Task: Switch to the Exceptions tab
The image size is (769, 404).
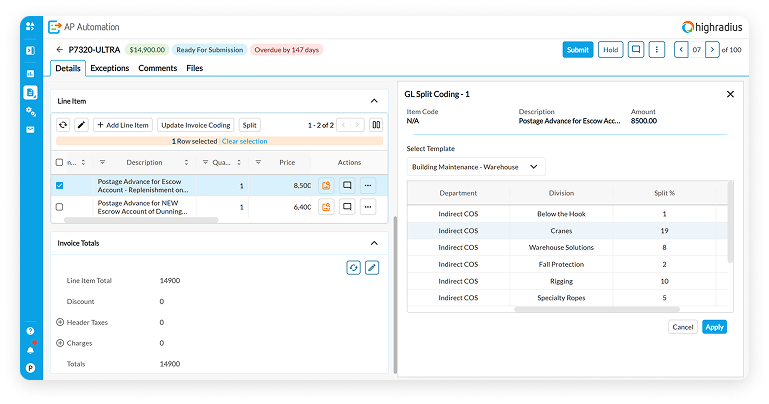Action: [110, 68]
